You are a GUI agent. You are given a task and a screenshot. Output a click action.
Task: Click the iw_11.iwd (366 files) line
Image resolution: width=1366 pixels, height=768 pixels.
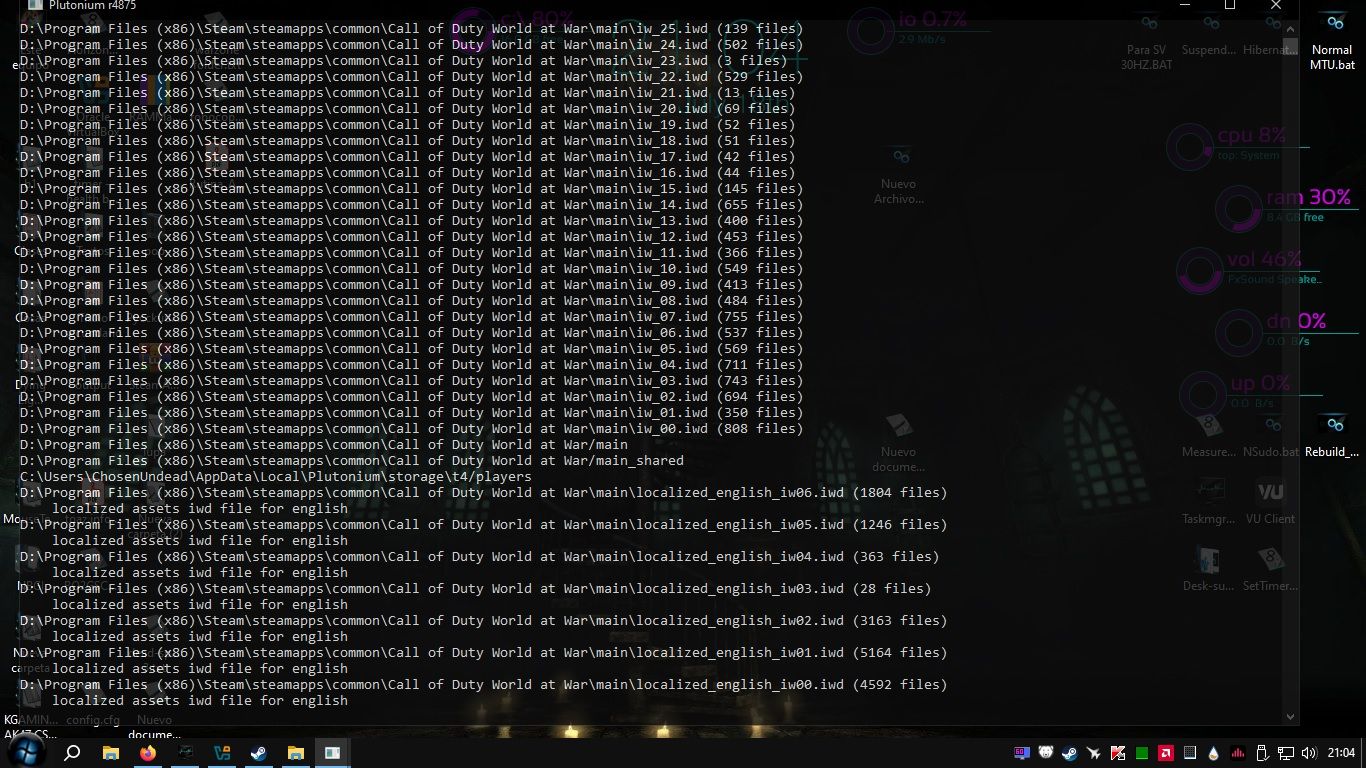click(x=411, y=252)
